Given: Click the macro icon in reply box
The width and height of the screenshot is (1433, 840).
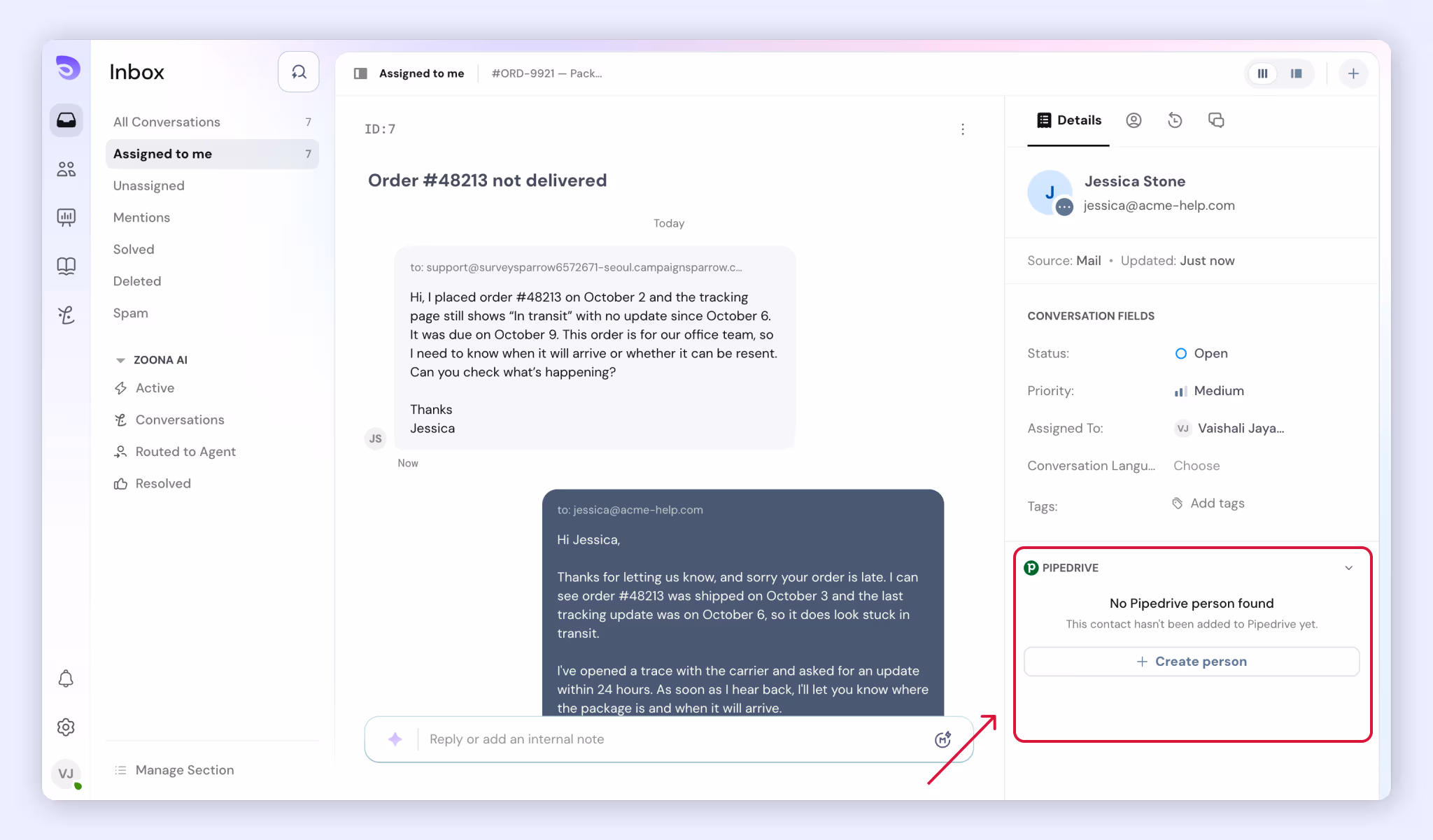Looking at the screenshot, I should tap(943, 739).
